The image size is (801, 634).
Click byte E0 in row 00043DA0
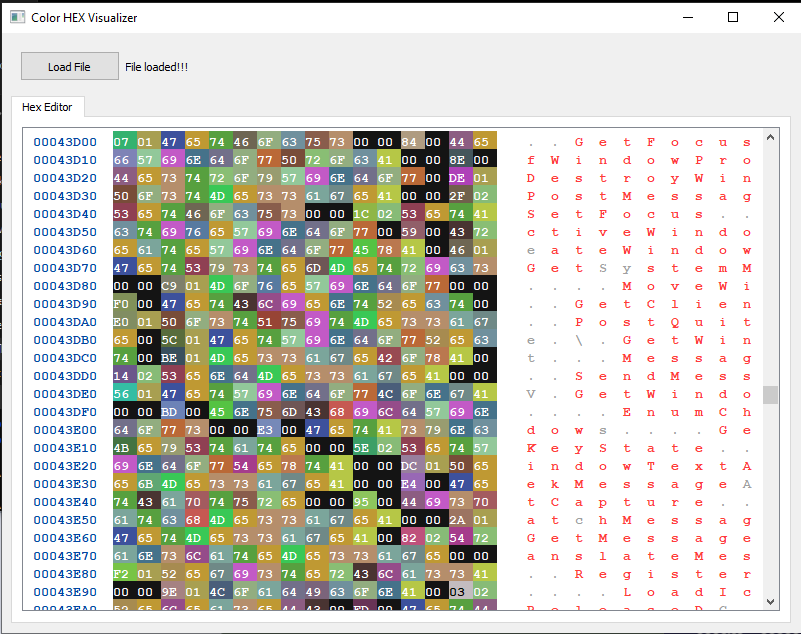125,322
